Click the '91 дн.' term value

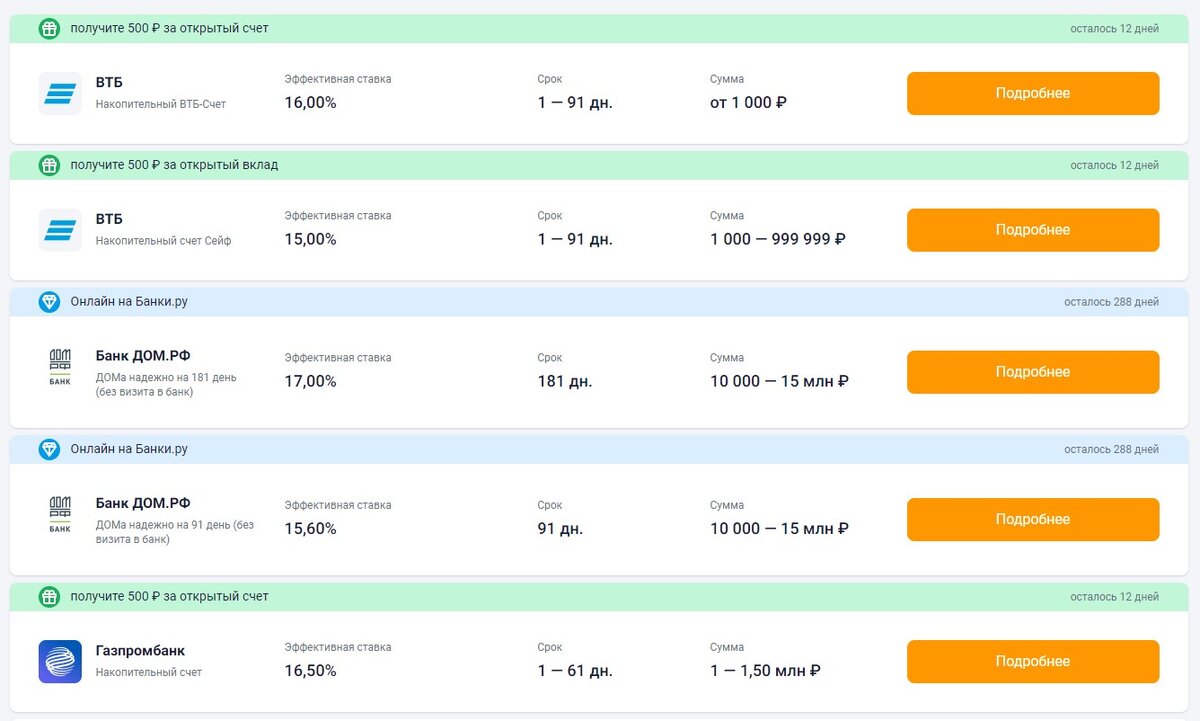coord(560,528)
